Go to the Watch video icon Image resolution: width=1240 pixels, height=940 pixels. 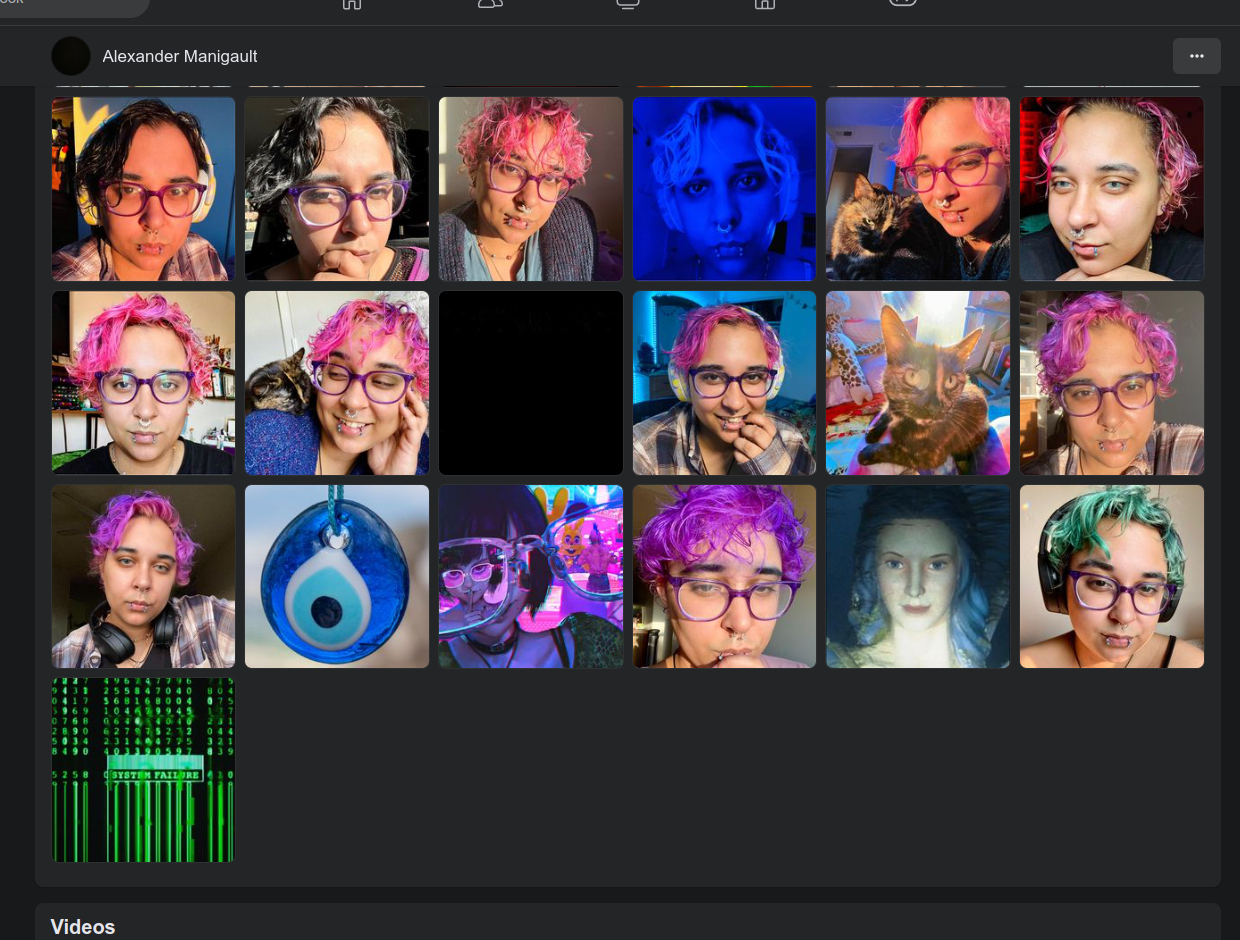(x=627, y=5)
